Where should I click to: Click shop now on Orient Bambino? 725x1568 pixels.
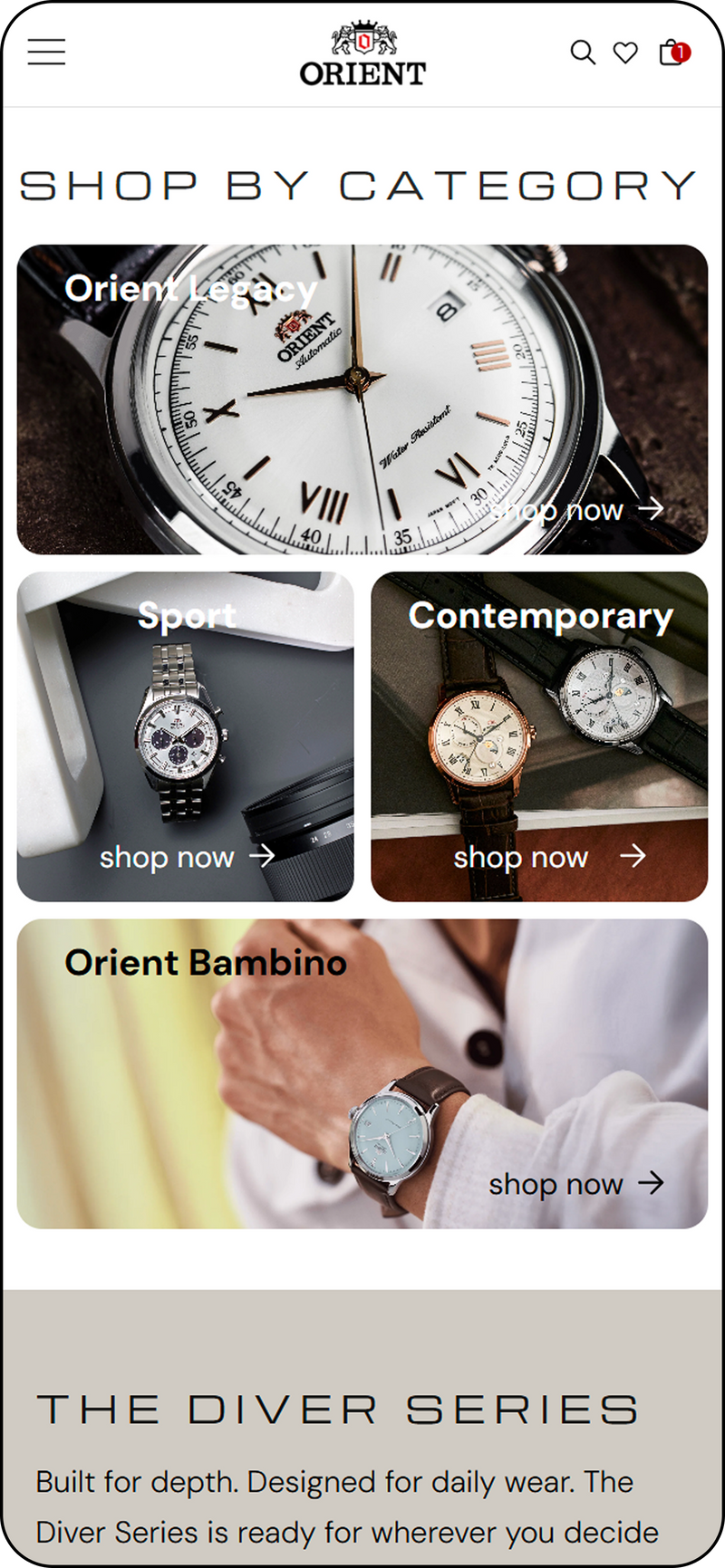pyautogui.click(x=556, y=1184)
